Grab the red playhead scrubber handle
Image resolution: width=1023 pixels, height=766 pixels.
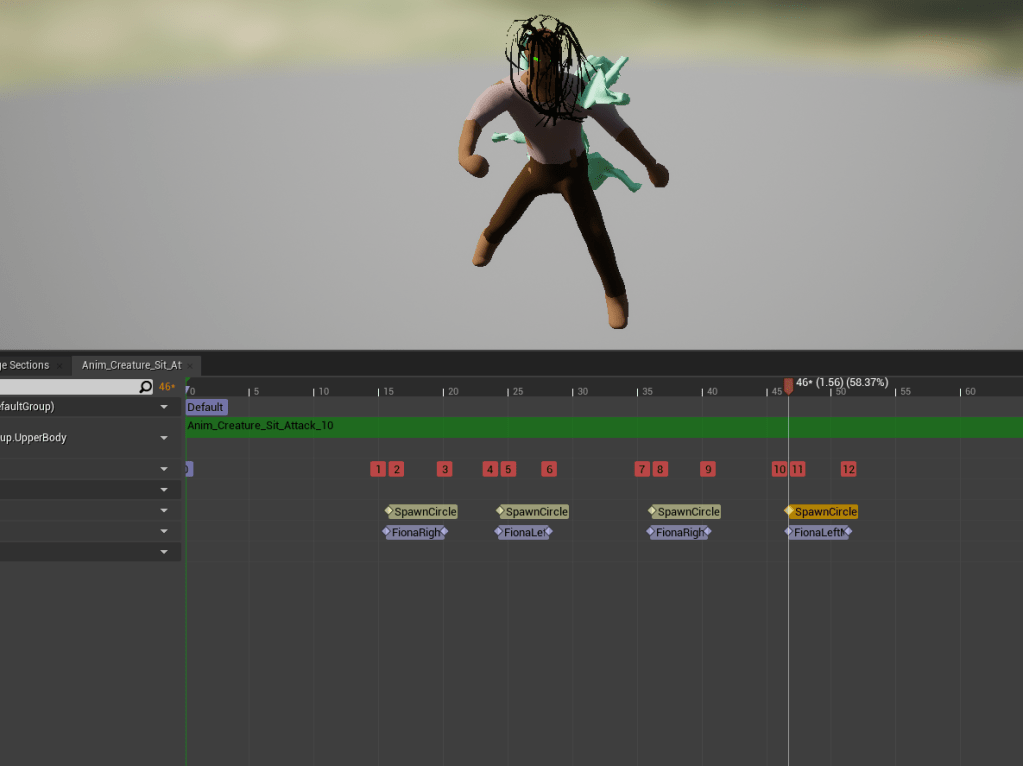point(788,385)
